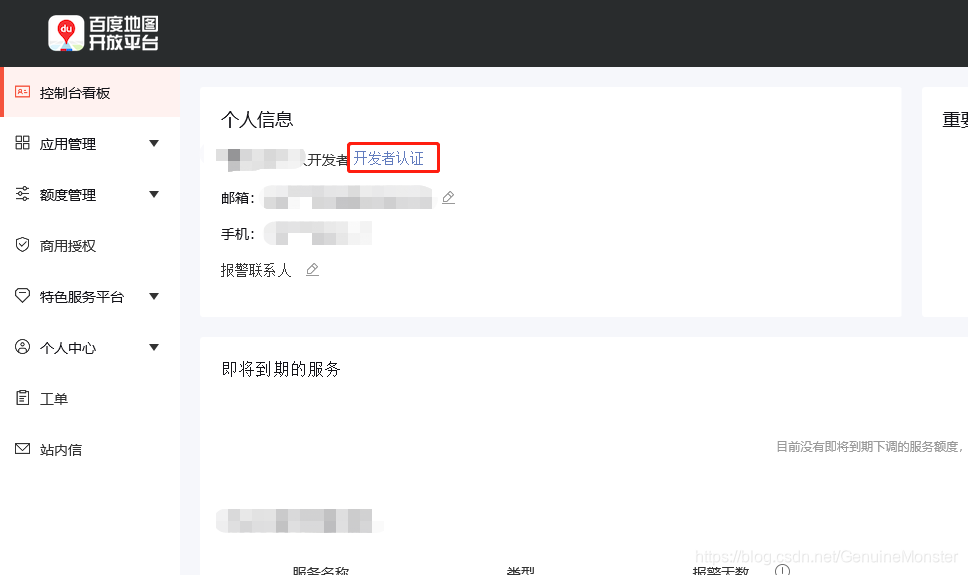The image size is (968, 575).
Task: Open the 商用授权 menu item
Action: click(90, 245)
